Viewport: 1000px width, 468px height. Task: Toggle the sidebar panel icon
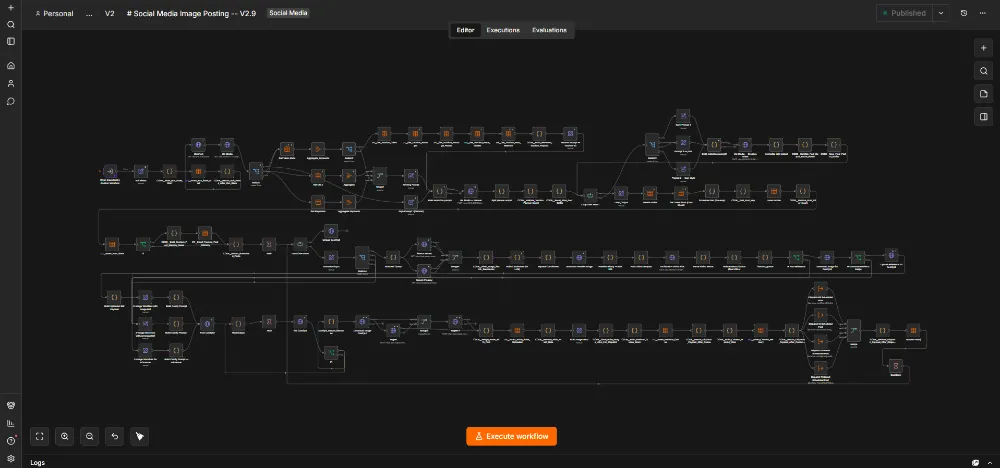(x=11, y=41)
